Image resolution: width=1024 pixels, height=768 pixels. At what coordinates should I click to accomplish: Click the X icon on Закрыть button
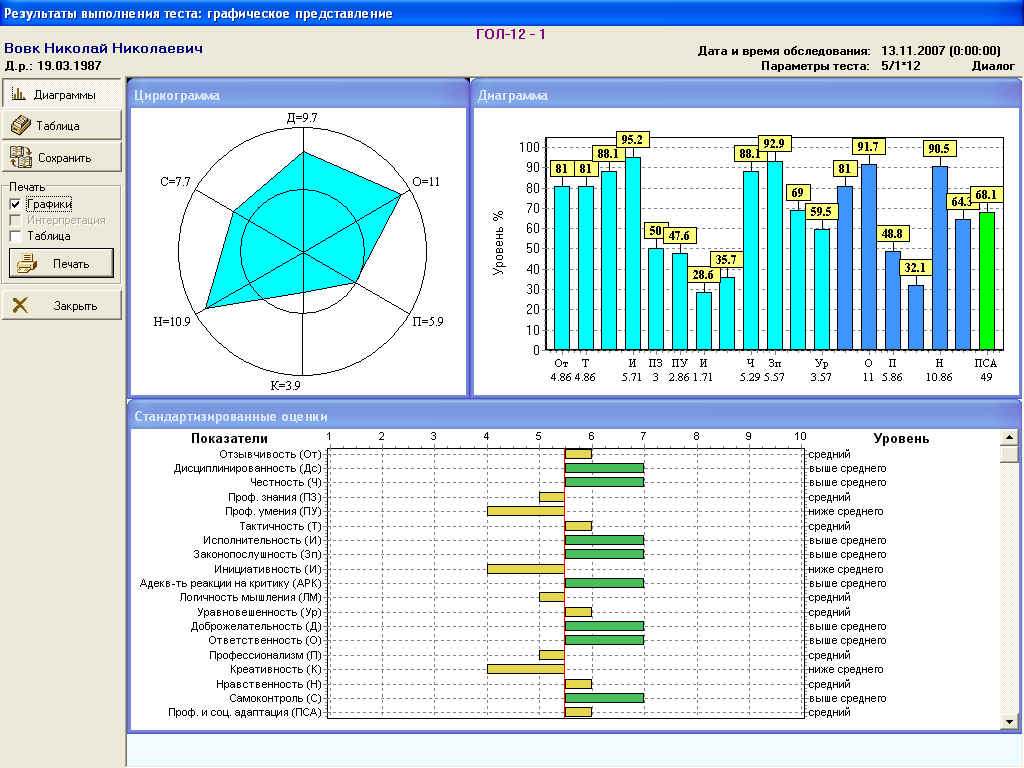(x=20, y=305)
